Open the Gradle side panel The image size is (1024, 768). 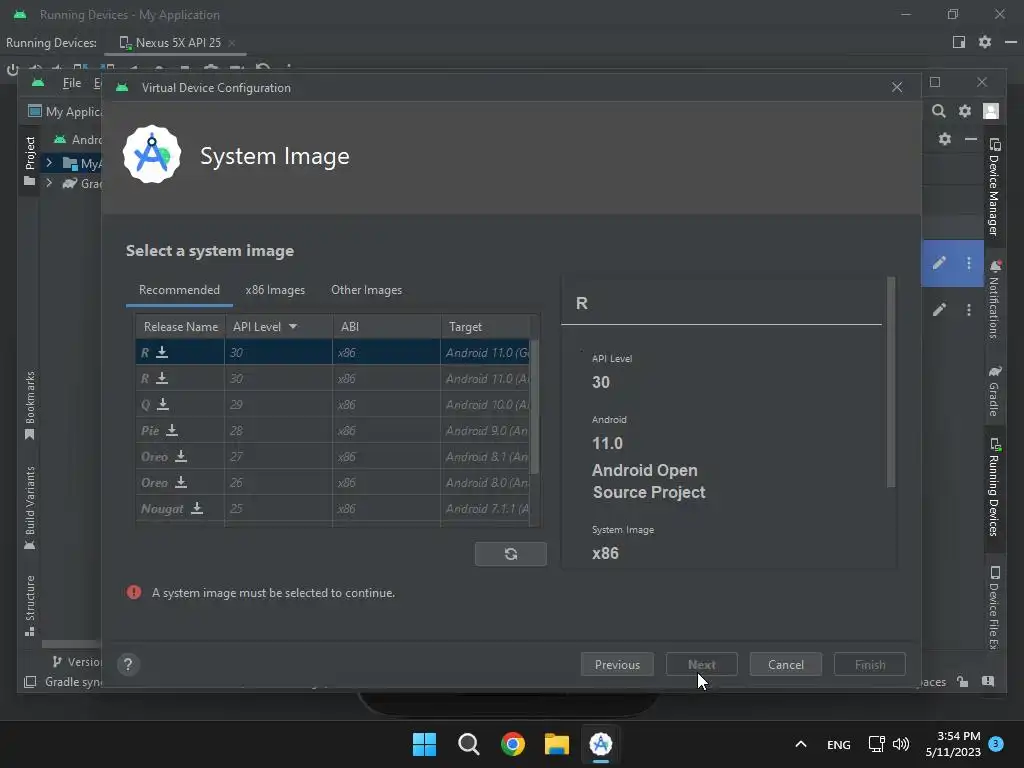994,391
